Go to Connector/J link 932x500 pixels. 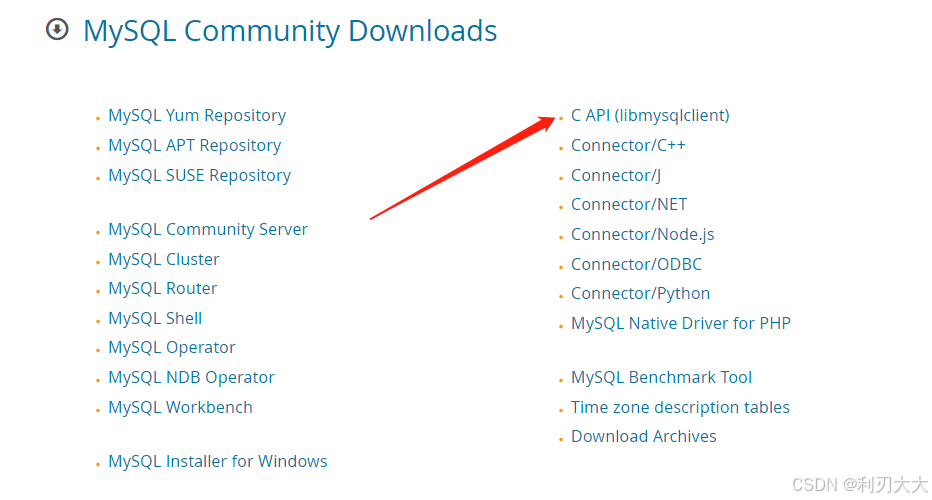616,175
